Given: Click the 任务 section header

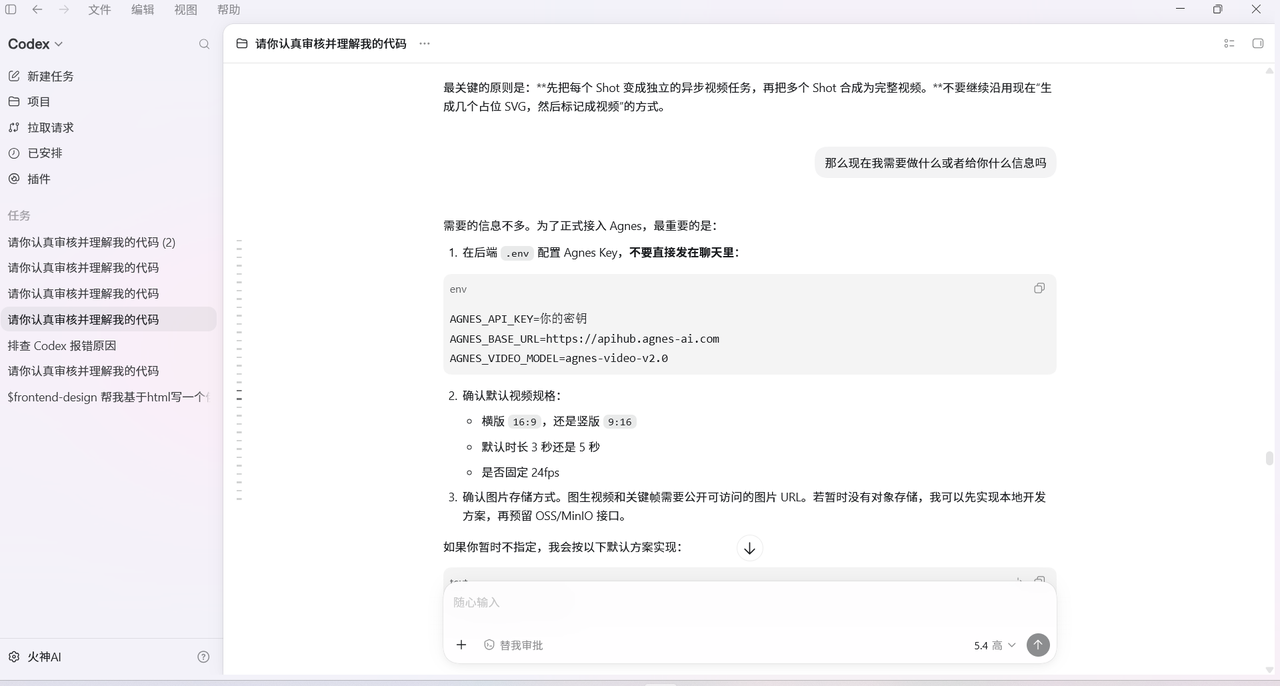Looking at the screenshot, I should pos(19,215).
